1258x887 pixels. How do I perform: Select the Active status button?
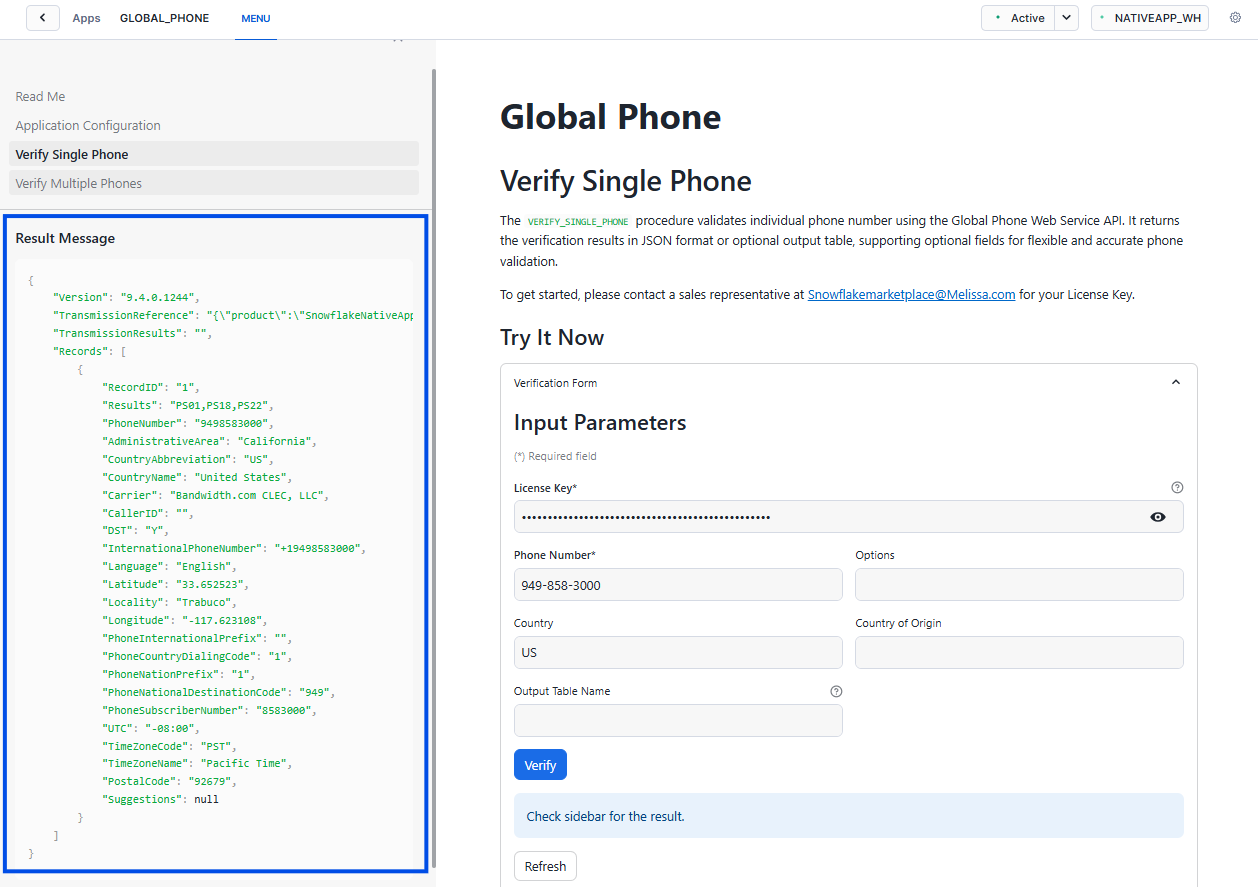click(x=1018, y=18)
